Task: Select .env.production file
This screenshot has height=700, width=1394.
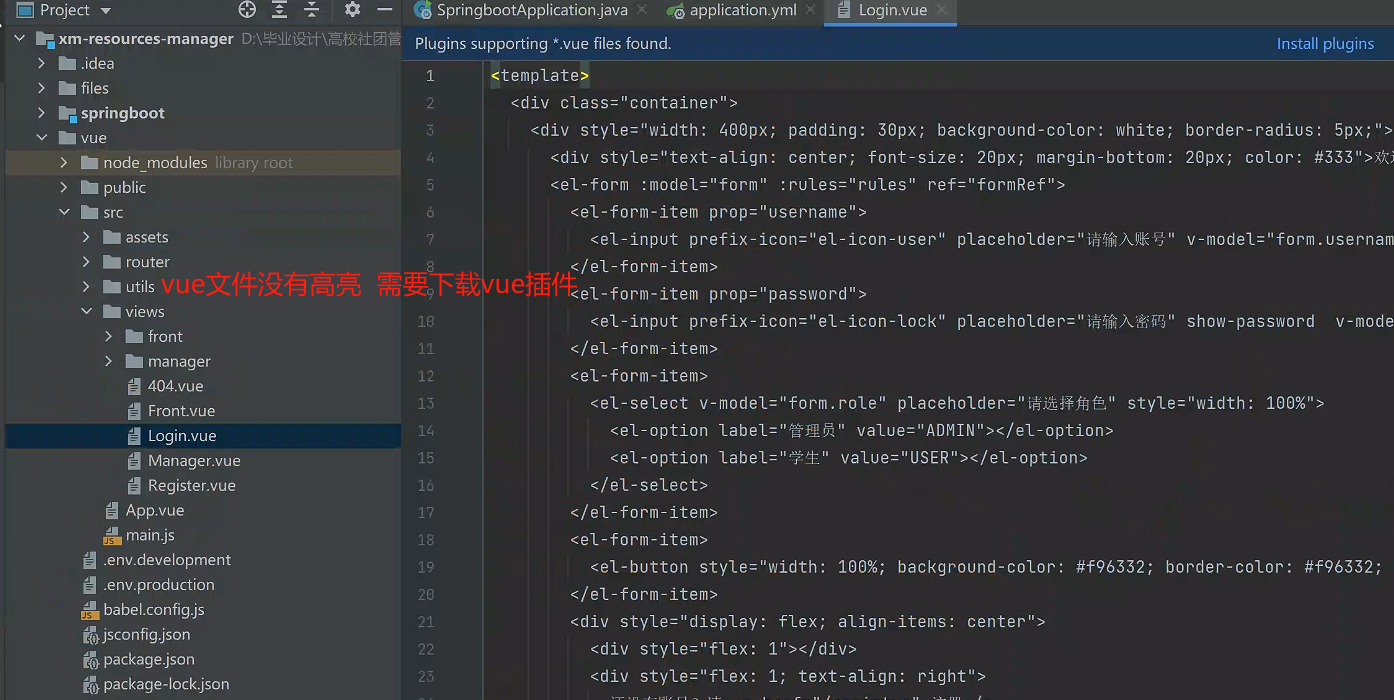Action: coord(159,585)
